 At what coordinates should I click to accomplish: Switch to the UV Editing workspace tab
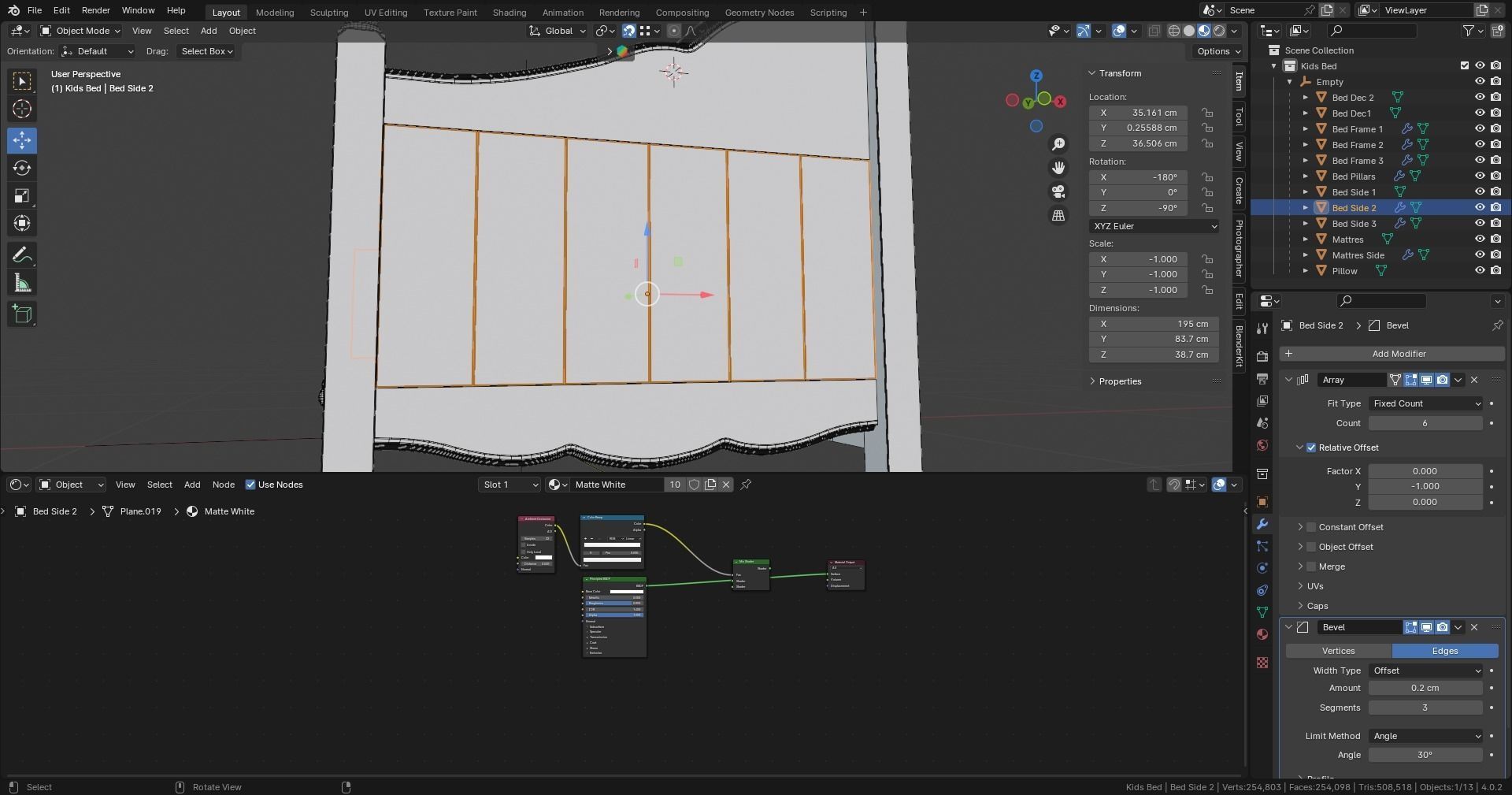tap(386, 12)
